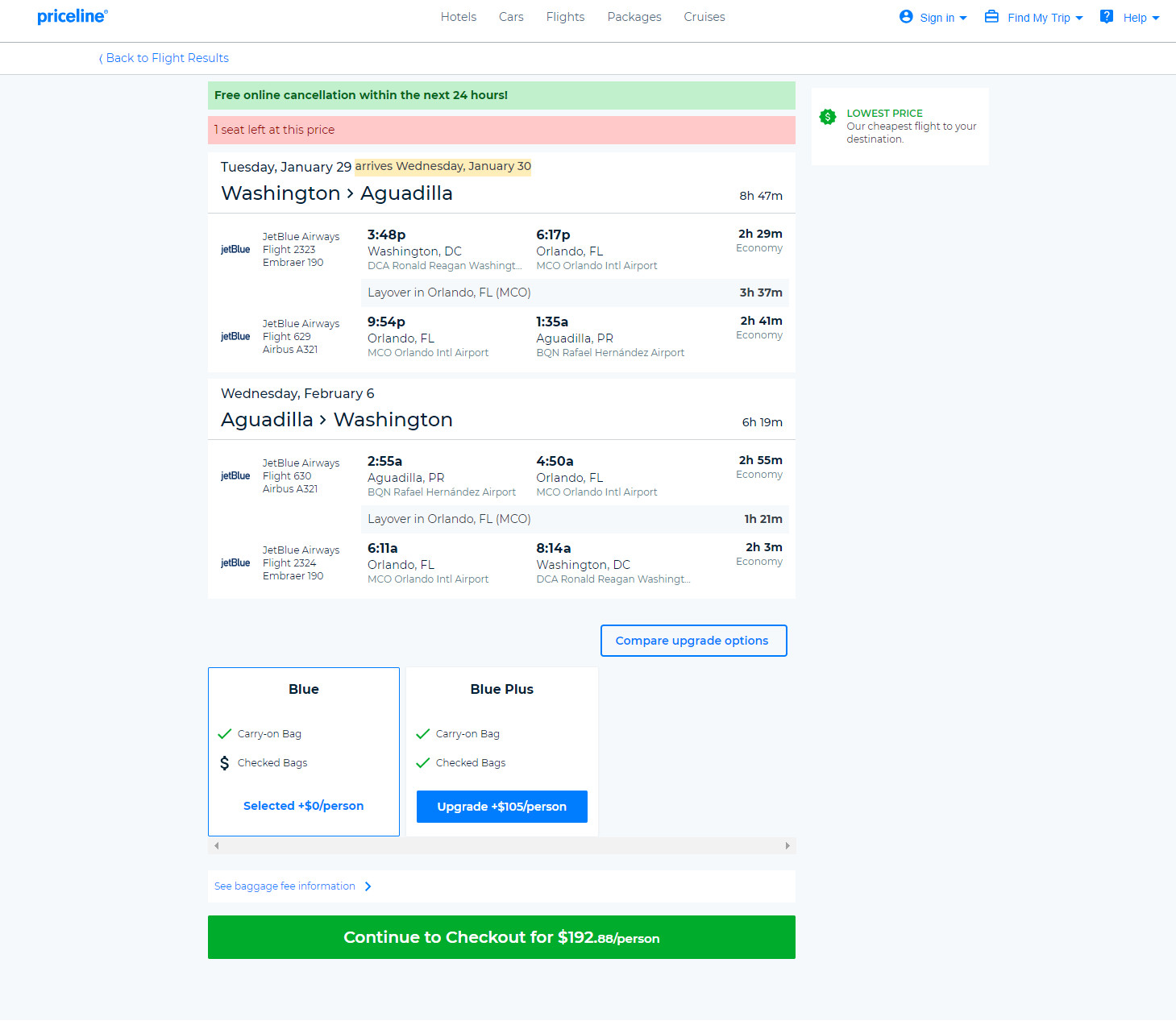The width and height of the screenshot is (1176, 1021).
Task: Click the 1:35a arrival time in Aguadilla
Action: (552, 322)
